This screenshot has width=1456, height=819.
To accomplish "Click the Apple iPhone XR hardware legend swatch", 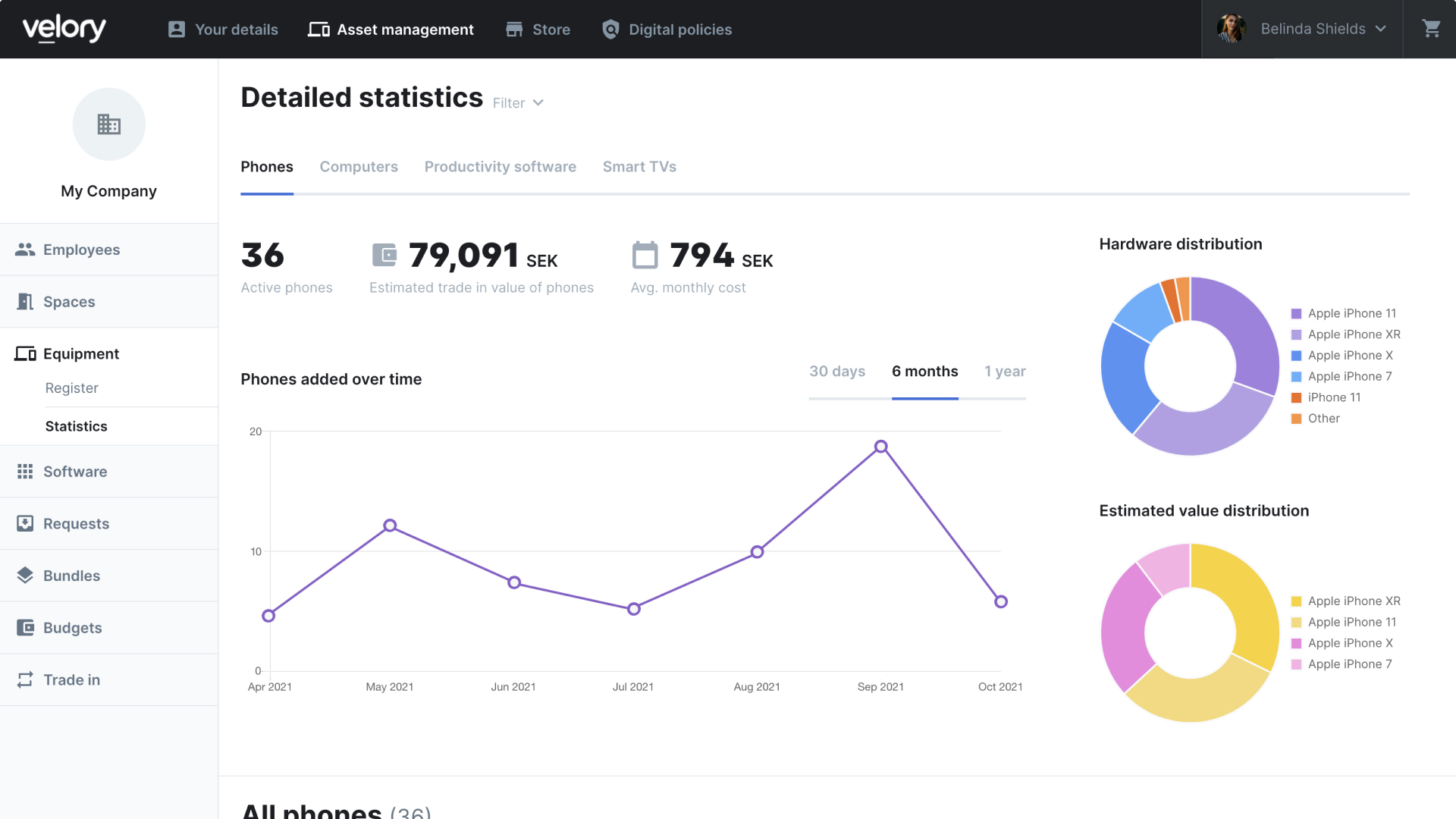I will pyautogui.click(x=1296, y=334).
